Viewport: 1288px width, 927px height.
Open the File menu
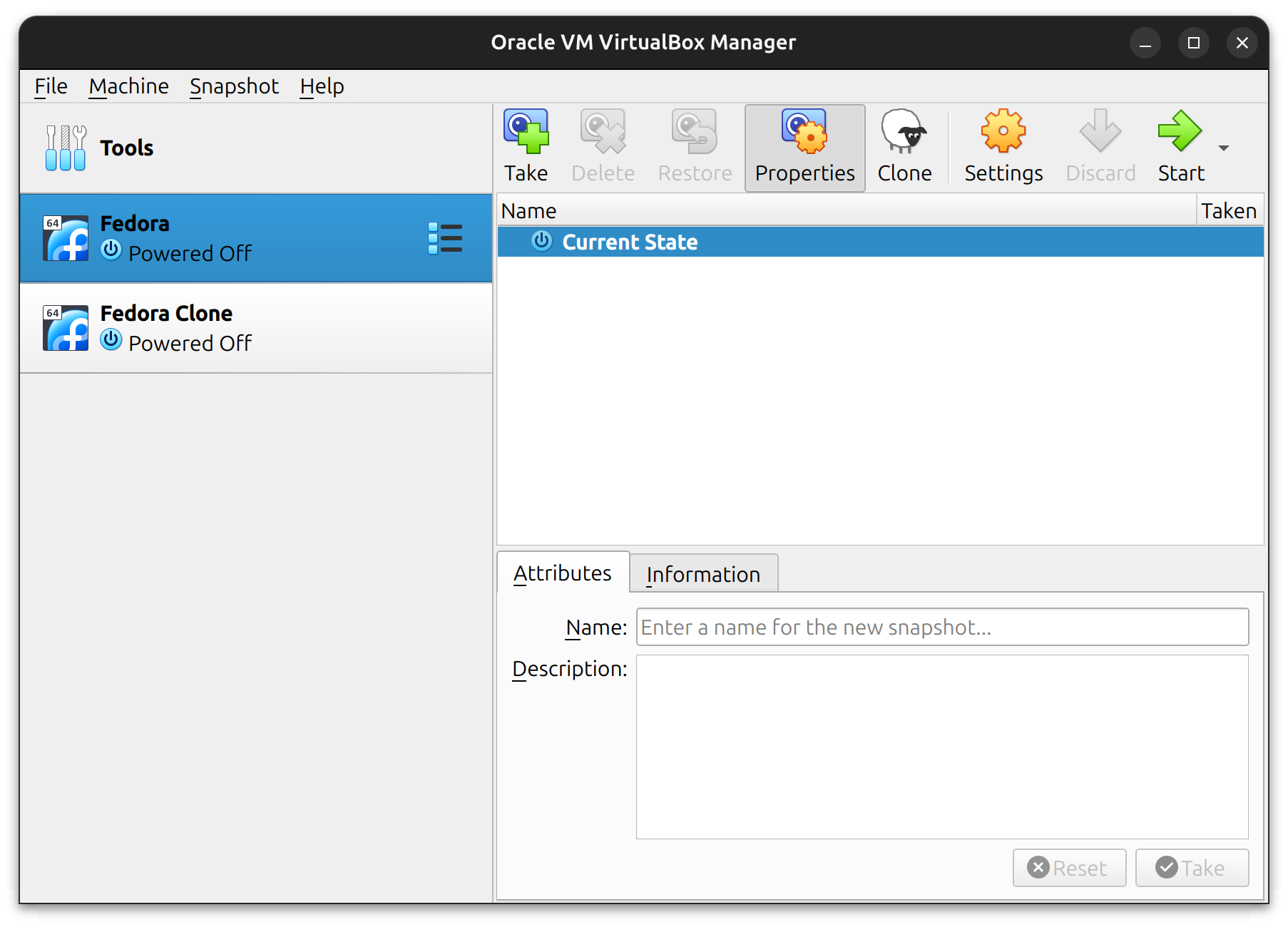coord(49,86)
